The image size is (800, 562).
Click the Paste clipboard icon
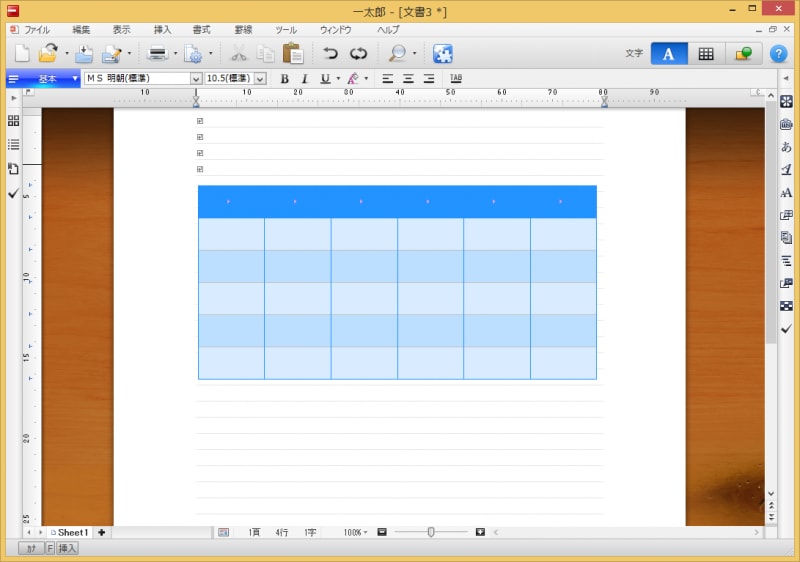coord(293,54)
